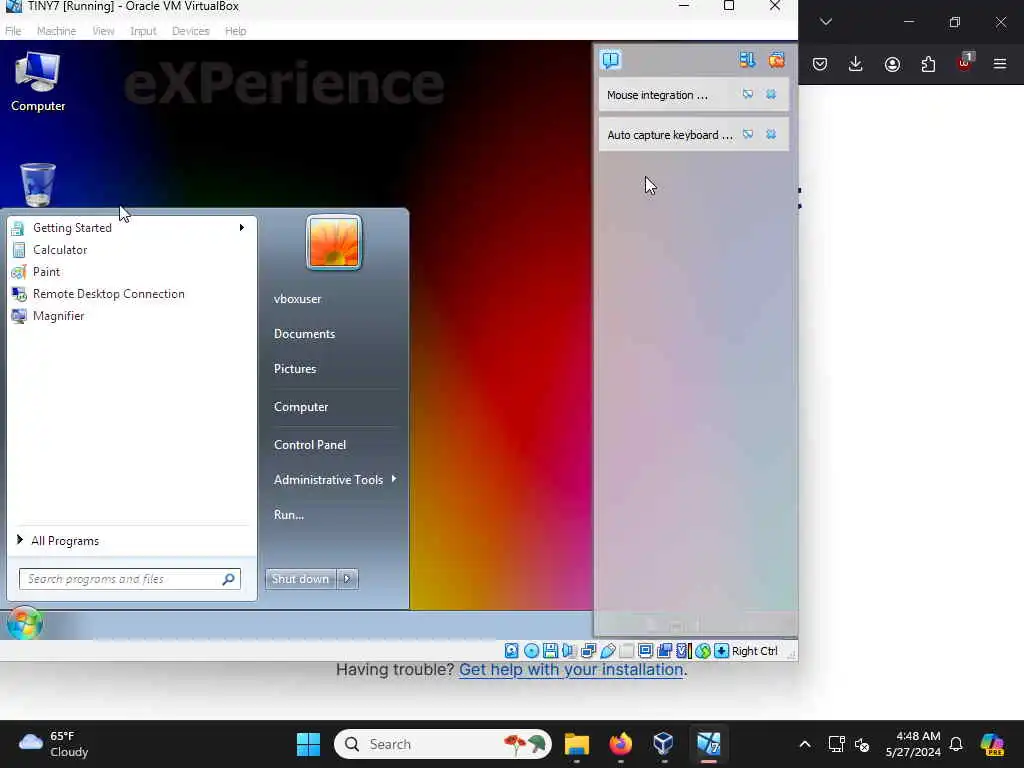
Task: Open Windows 11 Start button on taskbar
Action: [x=308, y=744]
